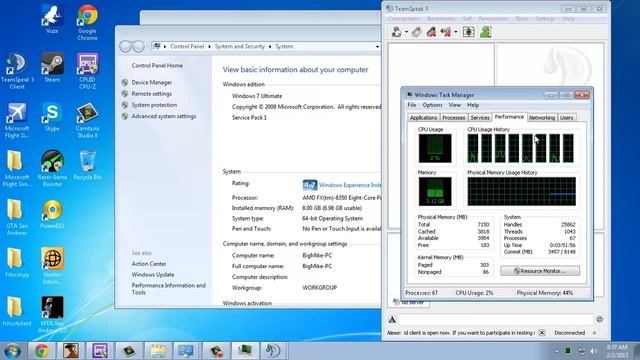Click Chrome icon in taskbar
The height and width of the screenshot is (360, 640).
point(41,351)
